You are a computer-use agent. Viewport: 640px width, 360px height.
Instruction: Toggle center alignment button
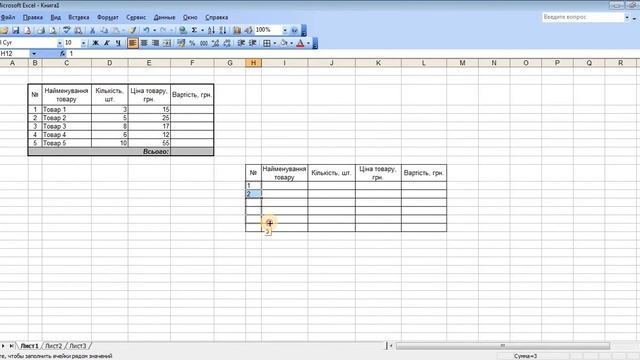[144, 43]
